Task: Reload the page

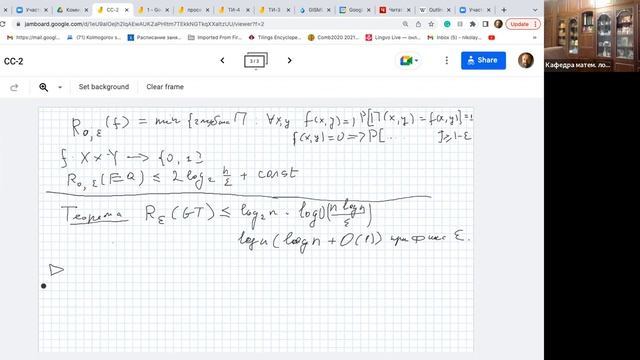Action: click(x=3, y=24)
